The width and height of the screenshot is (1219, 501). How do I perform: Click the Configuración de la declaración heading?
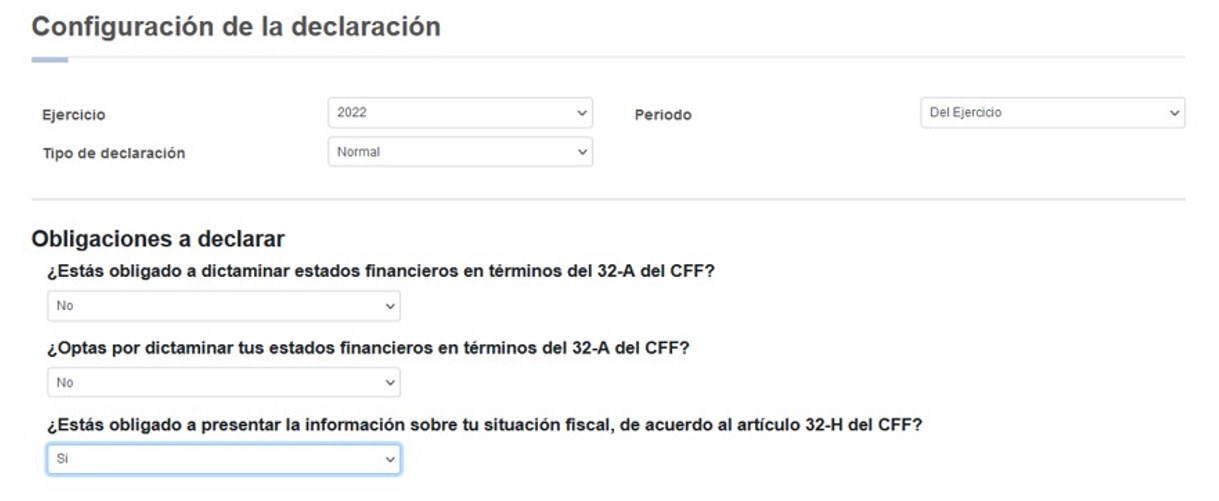[236, 27]
